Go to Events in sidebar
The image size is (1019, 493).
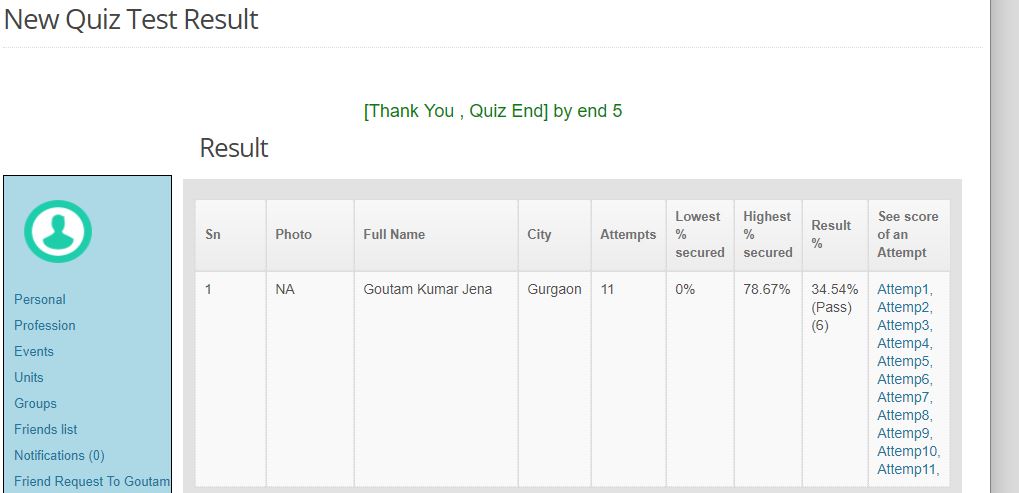click(34, 351)
